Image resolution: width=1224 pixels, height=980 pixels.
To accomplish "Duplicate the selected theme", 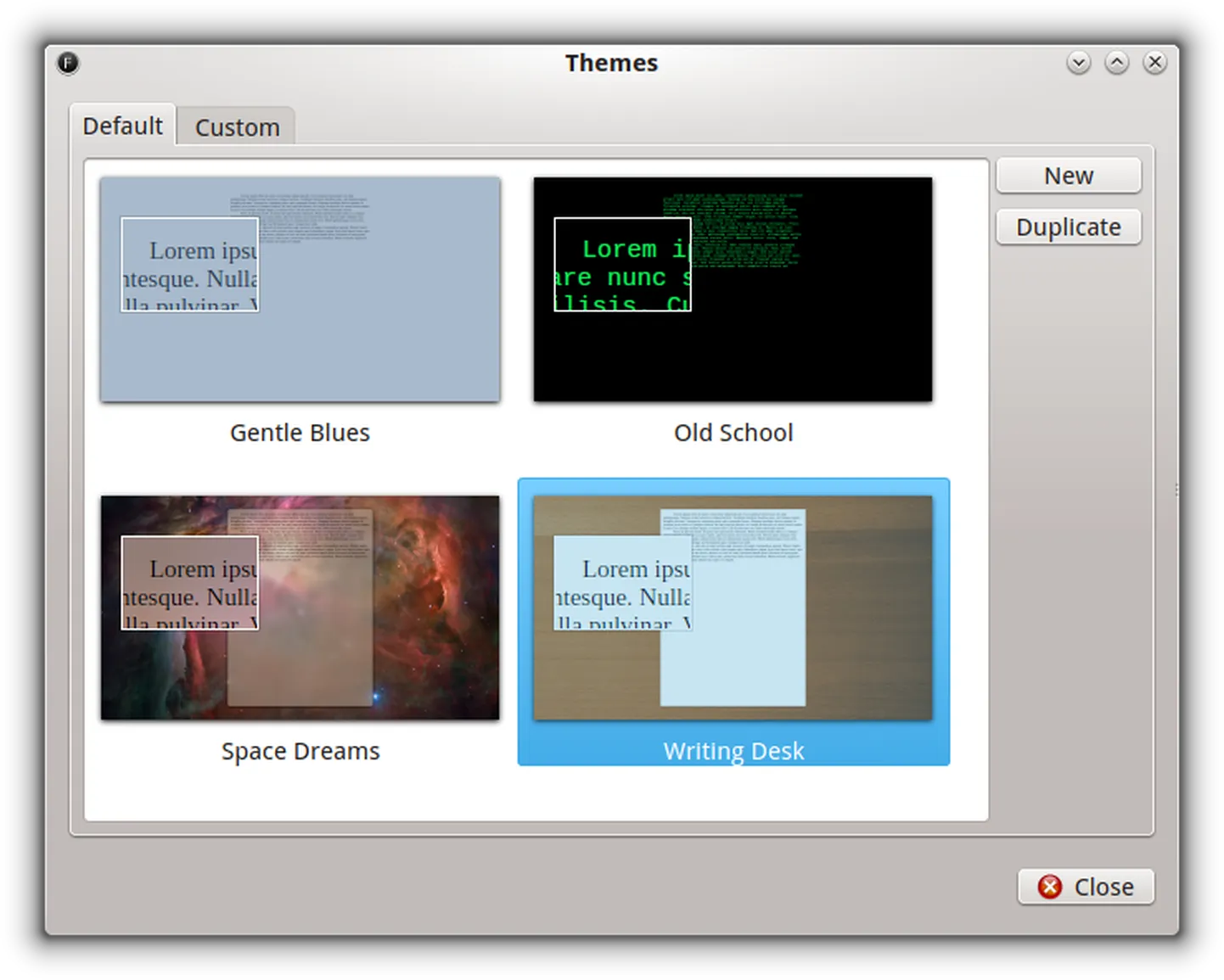I will [1069, 227].
